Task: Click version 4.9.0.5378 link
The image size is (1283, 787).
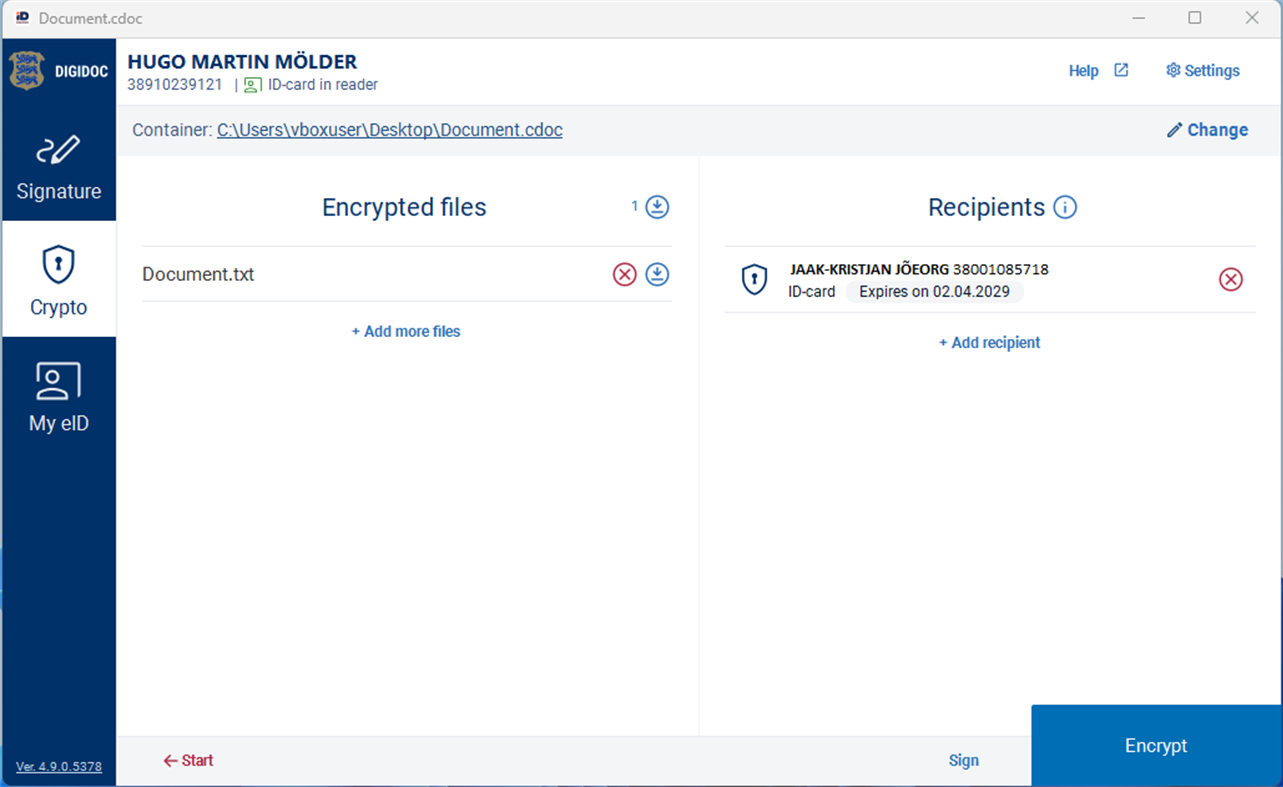Action: 59,767
